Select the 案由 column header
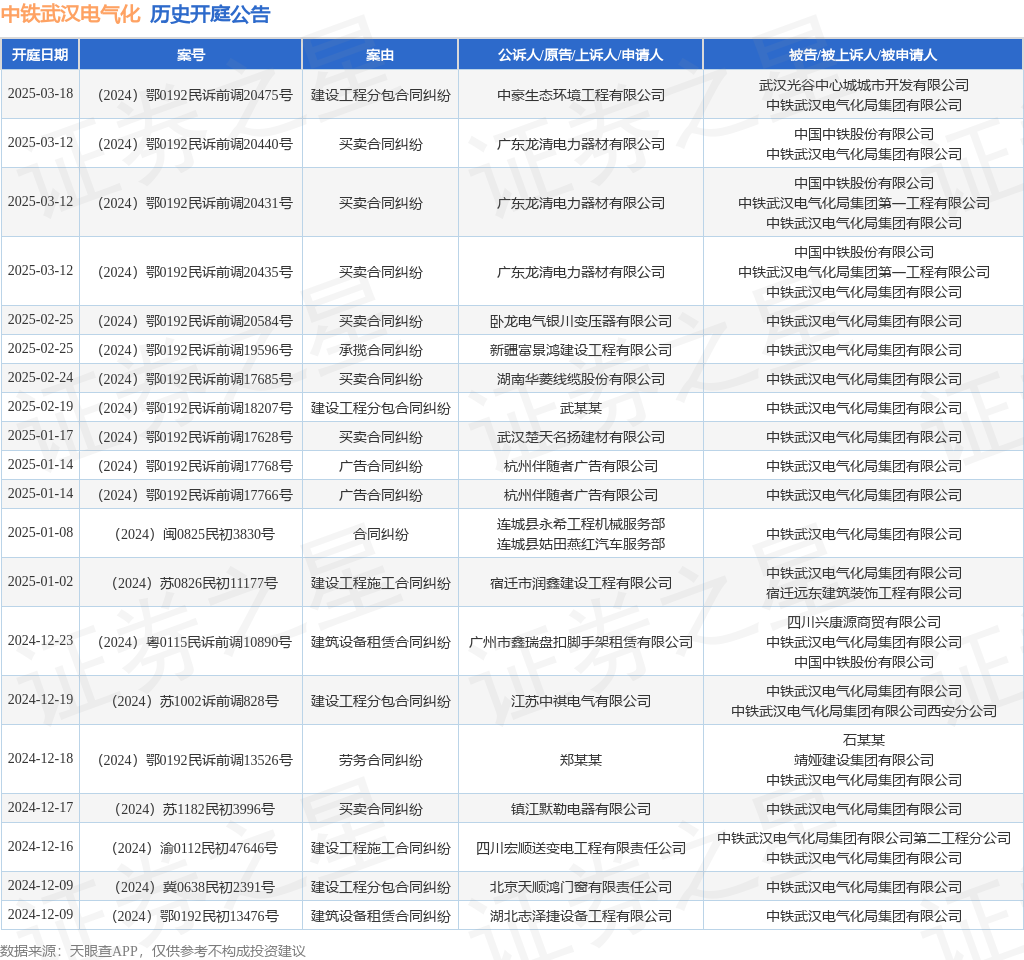The width and height of the screenshot is (1024, 960). tap(380, 55)
